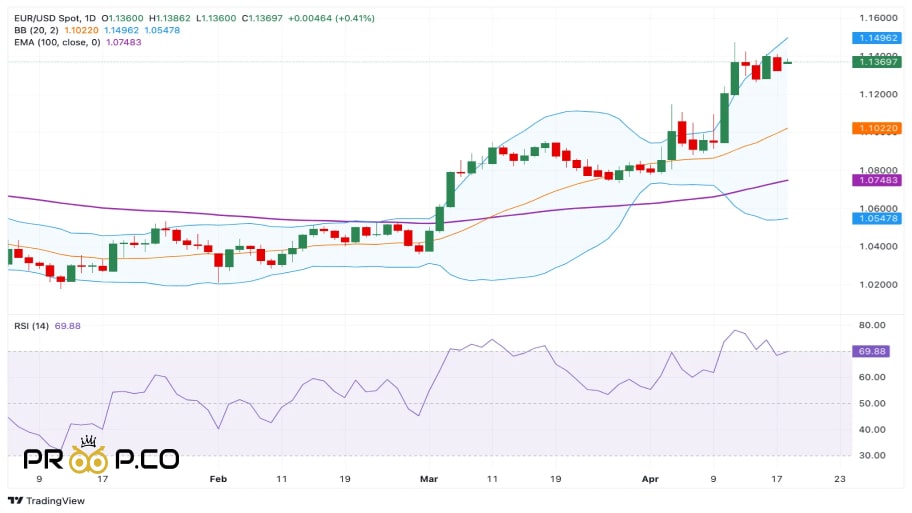Click the 23 date label on time axis
This screenshot has width=912, height=513.
[x=839, y=479]
